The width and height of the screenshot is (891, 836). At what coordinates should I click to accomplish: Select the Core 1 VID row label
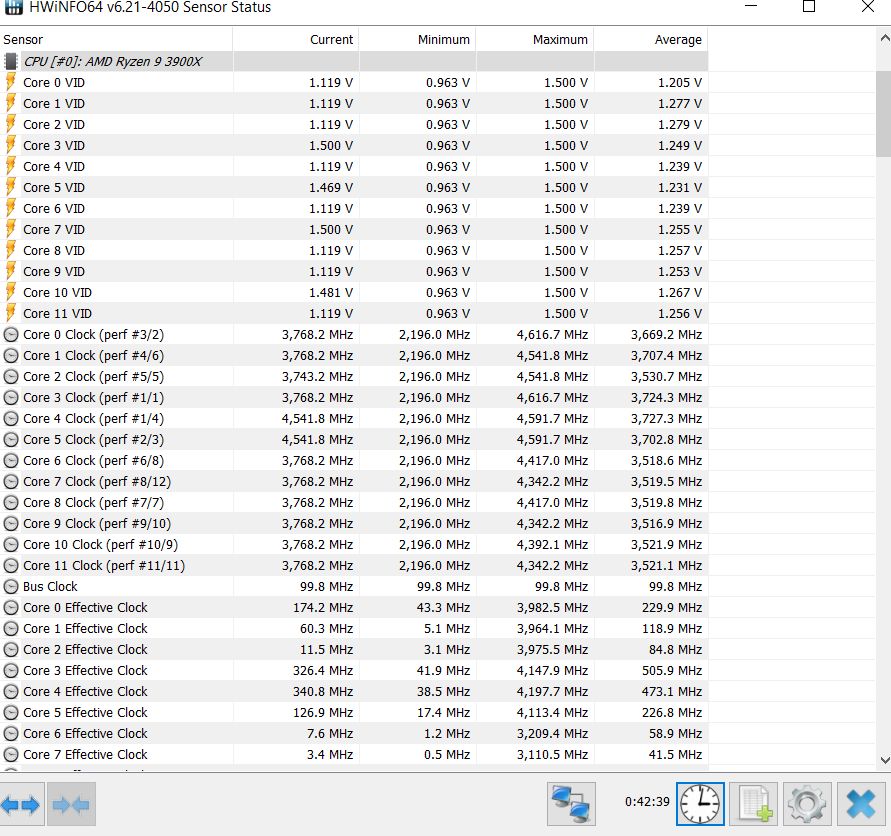tap(54, 103)
